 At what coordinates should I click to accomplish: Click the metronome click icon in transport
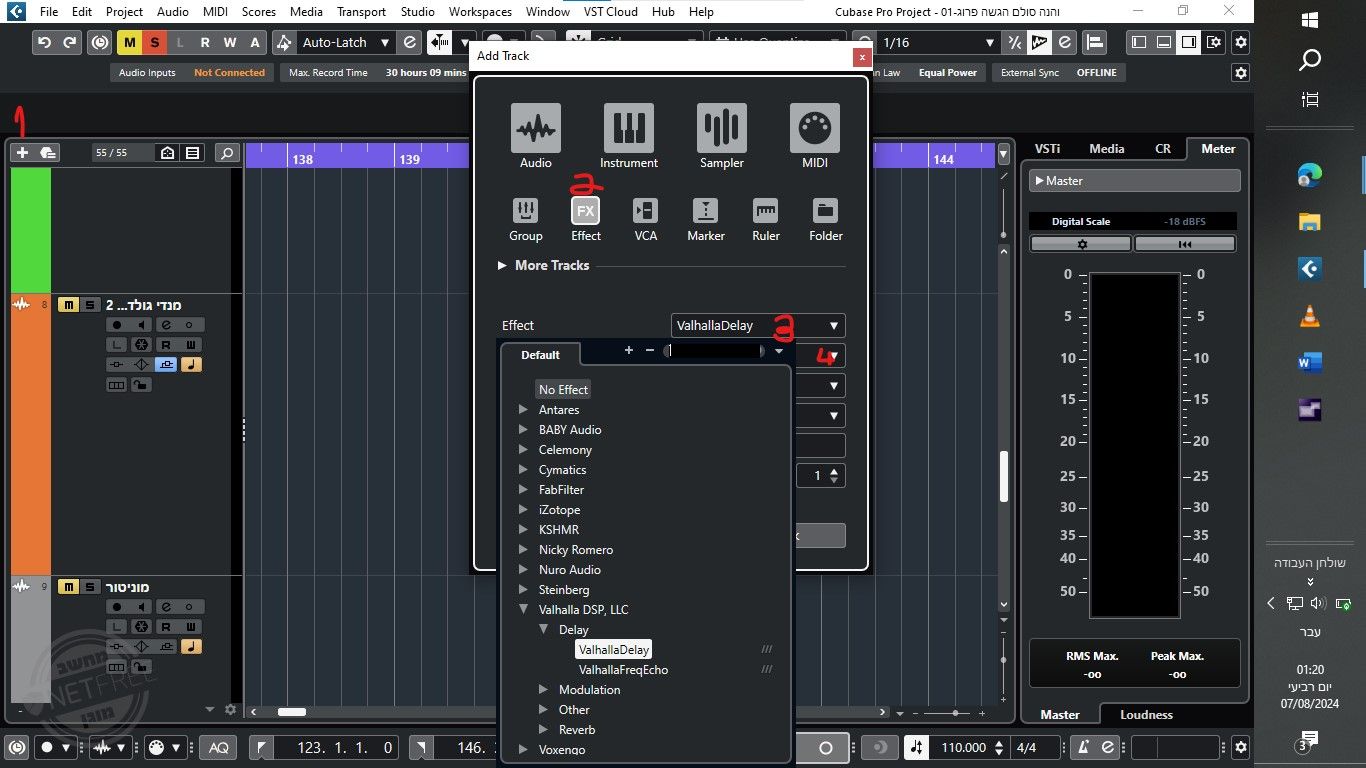coord(1081,747)
